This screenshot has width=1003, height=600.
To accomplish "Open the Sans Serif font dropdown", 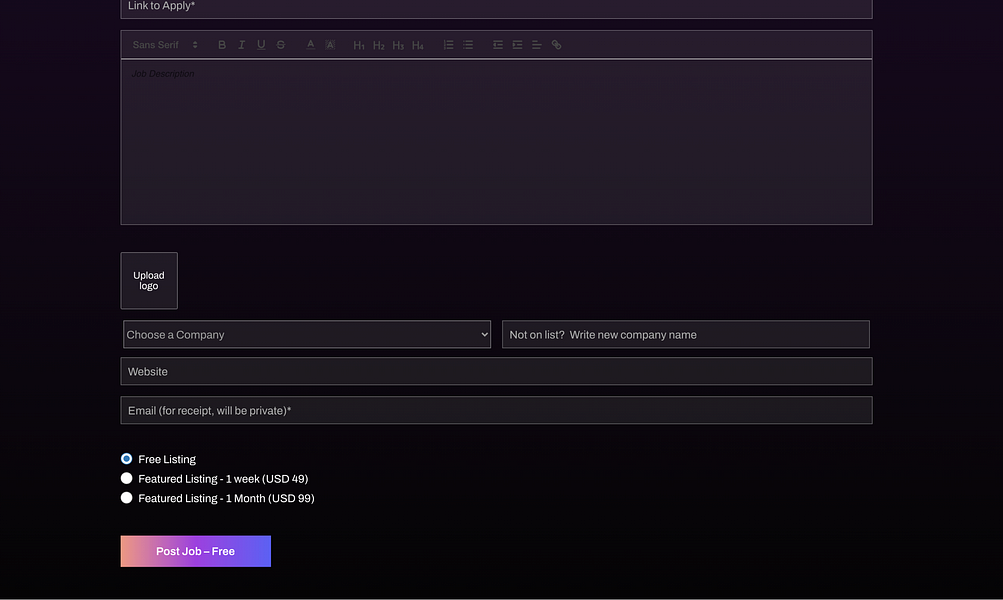I will [x=165, y=45].
